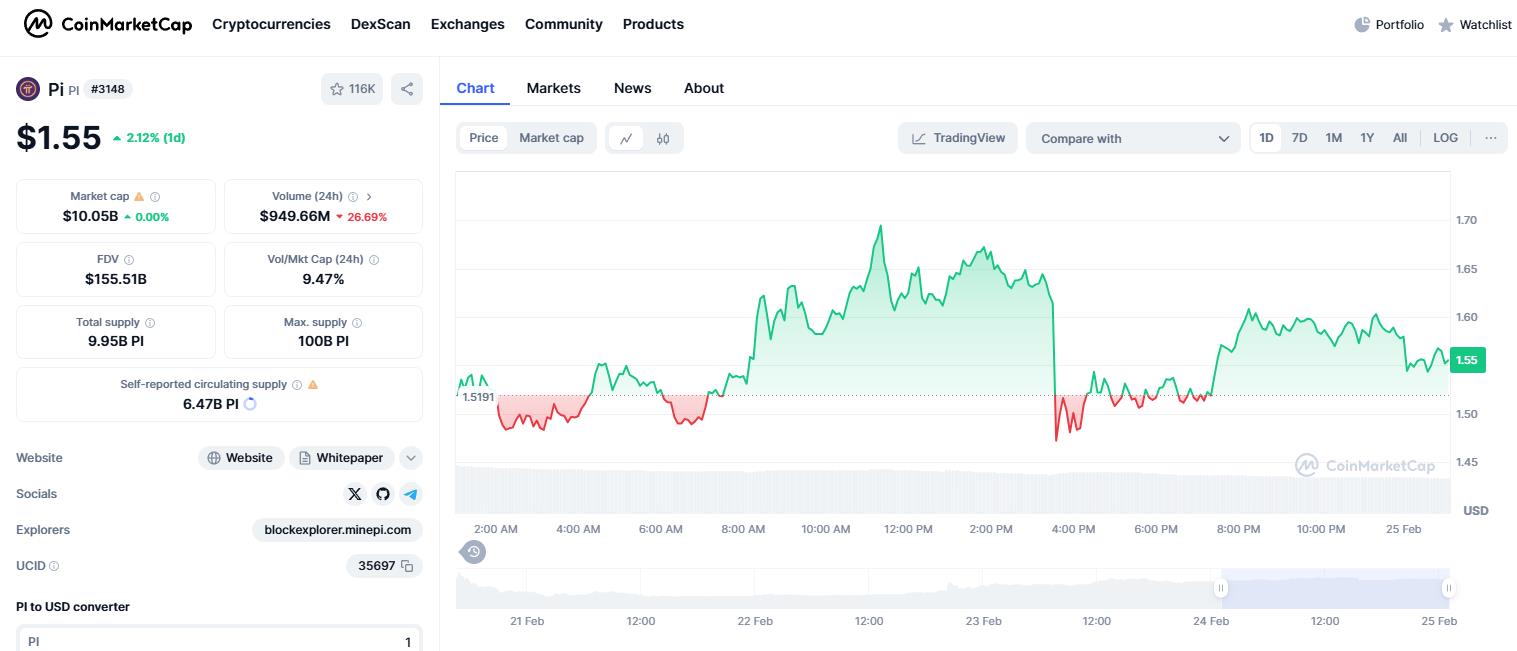The image size is (1517, 651).
Task: Click the green 1.55 current price label
Action: [x=1467, y=360]
